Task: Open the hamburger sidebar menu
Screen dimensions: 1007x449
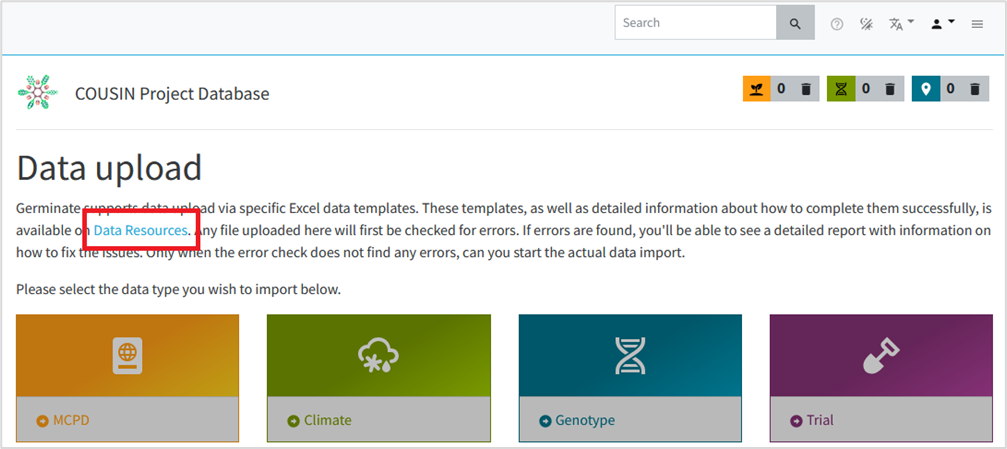Action: tap(977, 24)
